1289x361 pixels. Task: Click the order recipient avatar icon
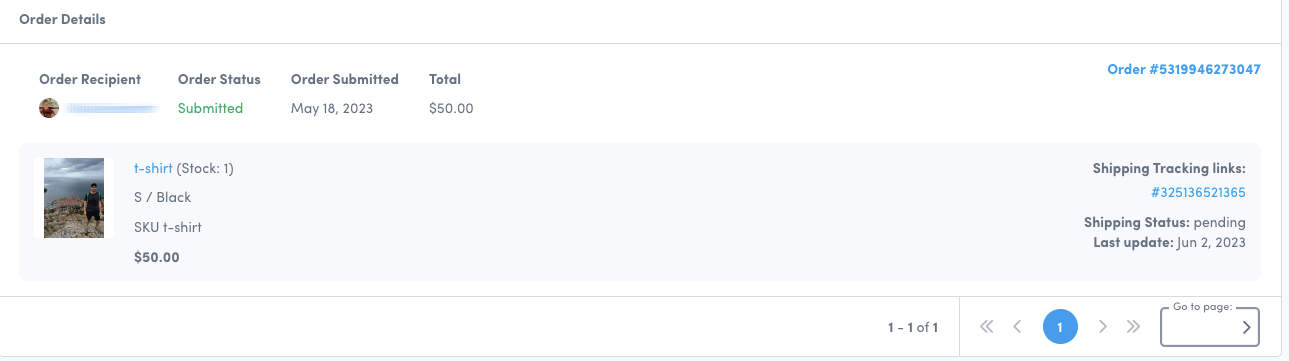tap(49, 108)
